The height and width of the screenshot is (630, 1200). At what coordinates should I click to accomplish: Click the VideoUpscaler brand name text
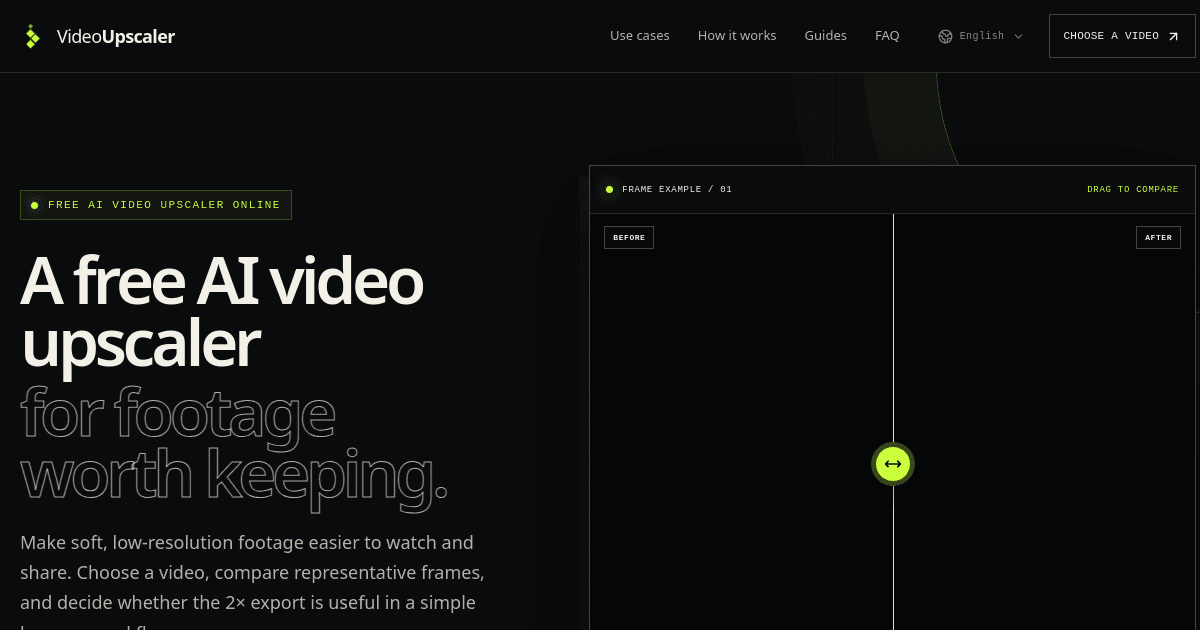pos(115,36)
